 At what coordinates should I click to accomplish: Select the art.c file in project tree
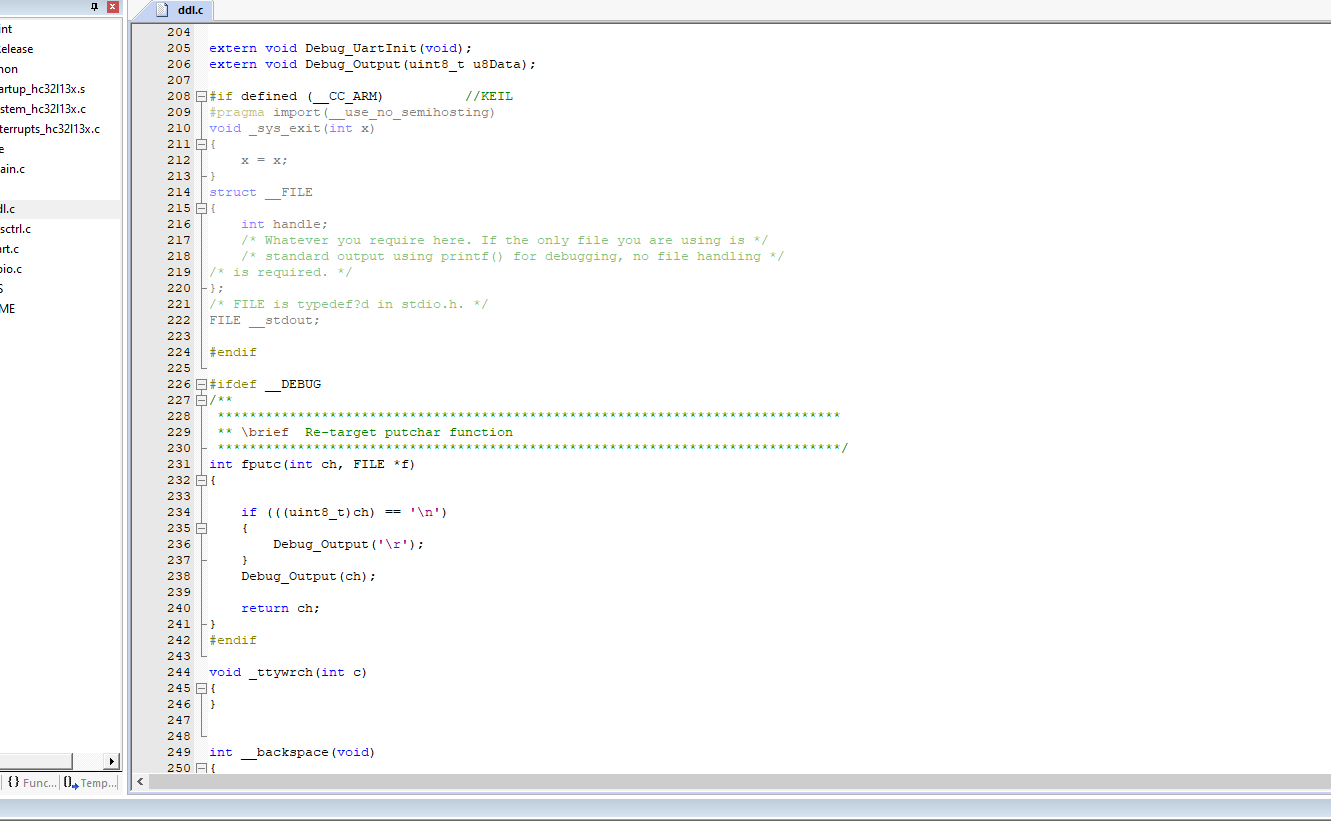10,249
